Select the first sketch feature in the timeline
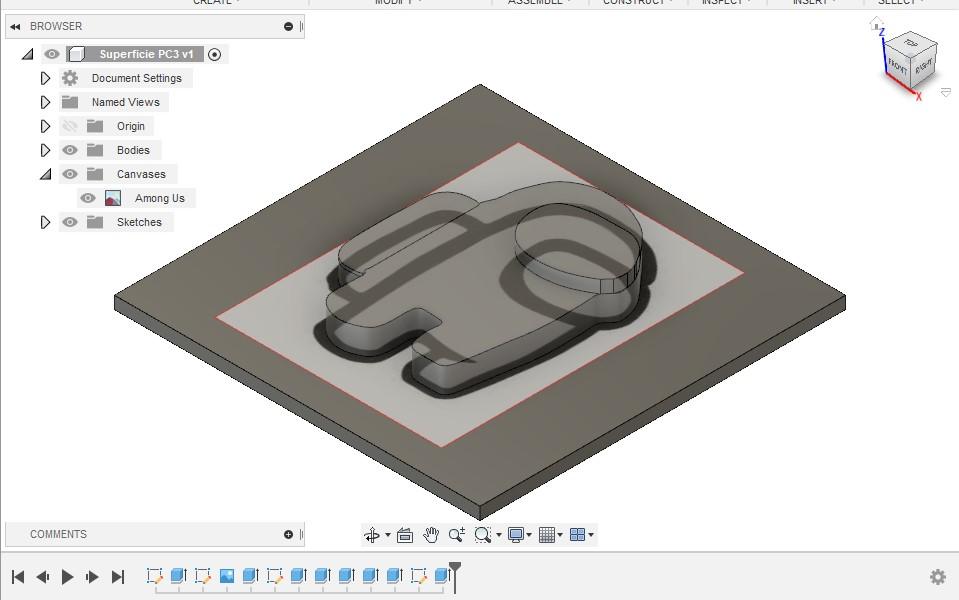This screenshot has width=959, height=600. tap(155, 576)
